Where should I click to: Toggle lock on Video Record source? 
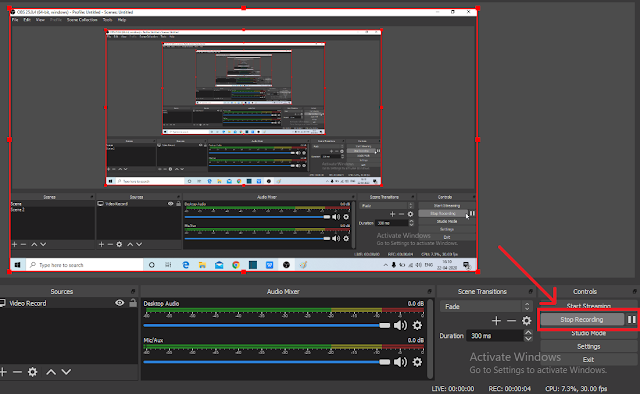[x=133, y=303]
